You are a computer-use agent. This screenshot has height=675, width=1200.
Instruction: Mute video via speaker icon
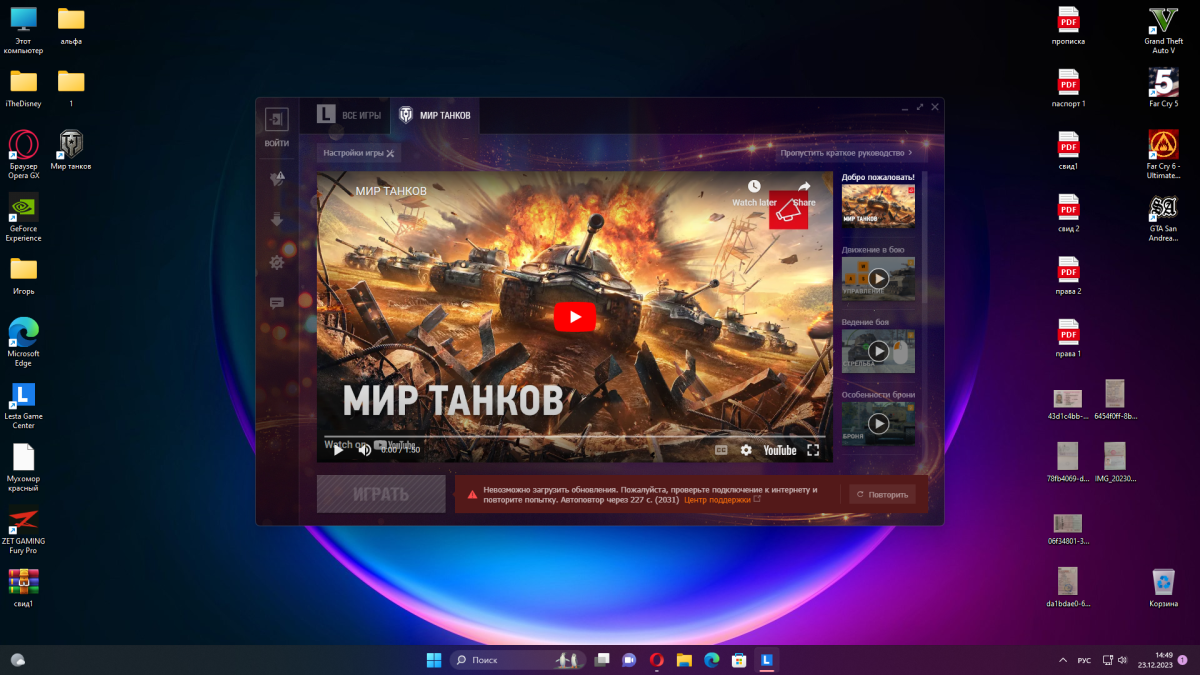tap(365, 450)
